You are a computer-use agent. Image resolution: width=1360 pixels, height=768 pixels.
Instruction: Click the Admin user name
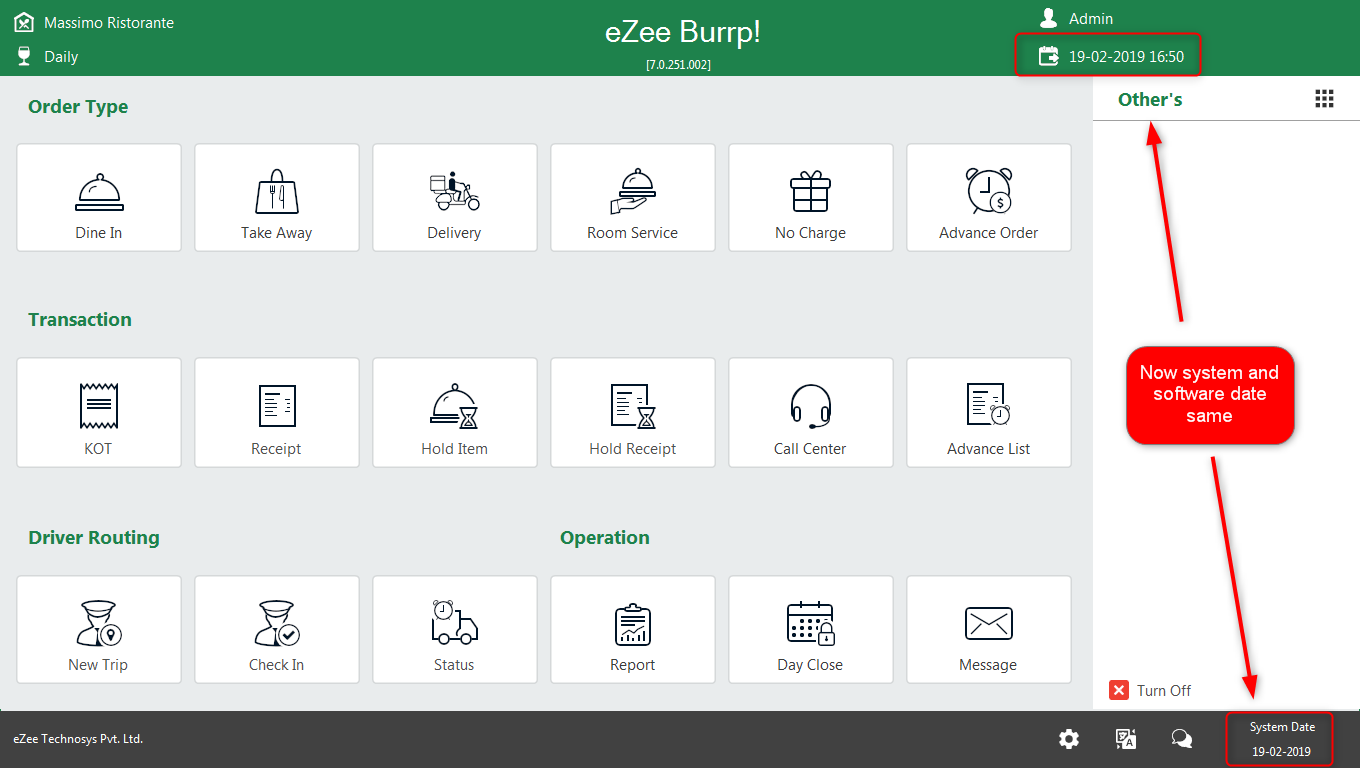click(x=1091, y=19)
